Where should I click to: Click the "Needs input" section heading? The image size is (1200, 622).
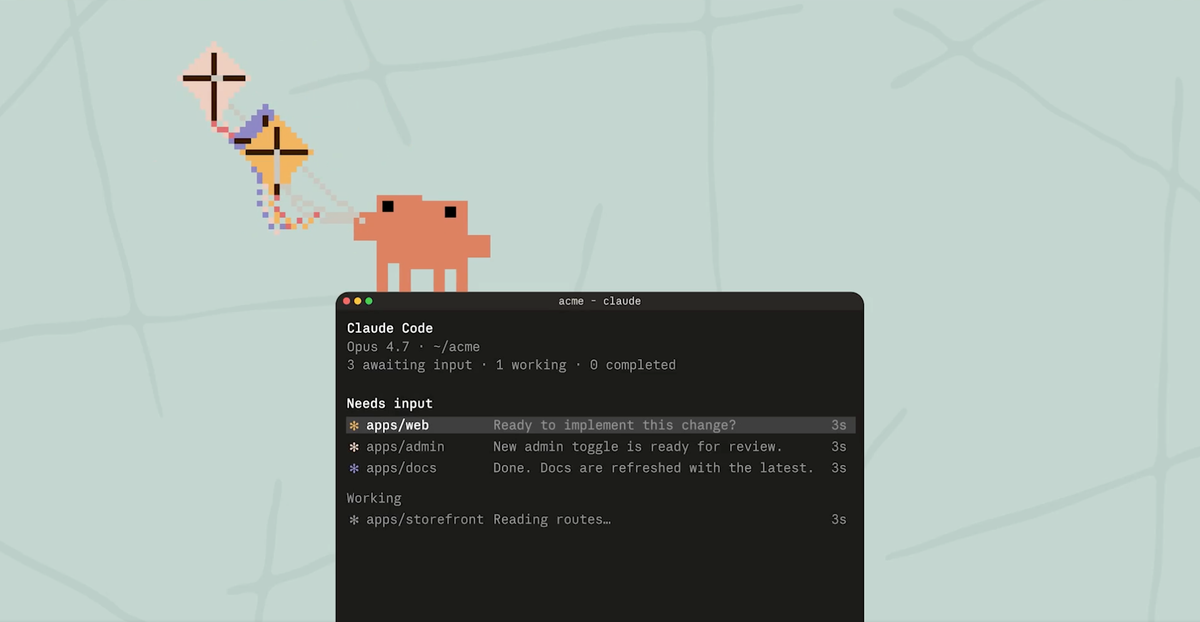(x=390, y=404)
